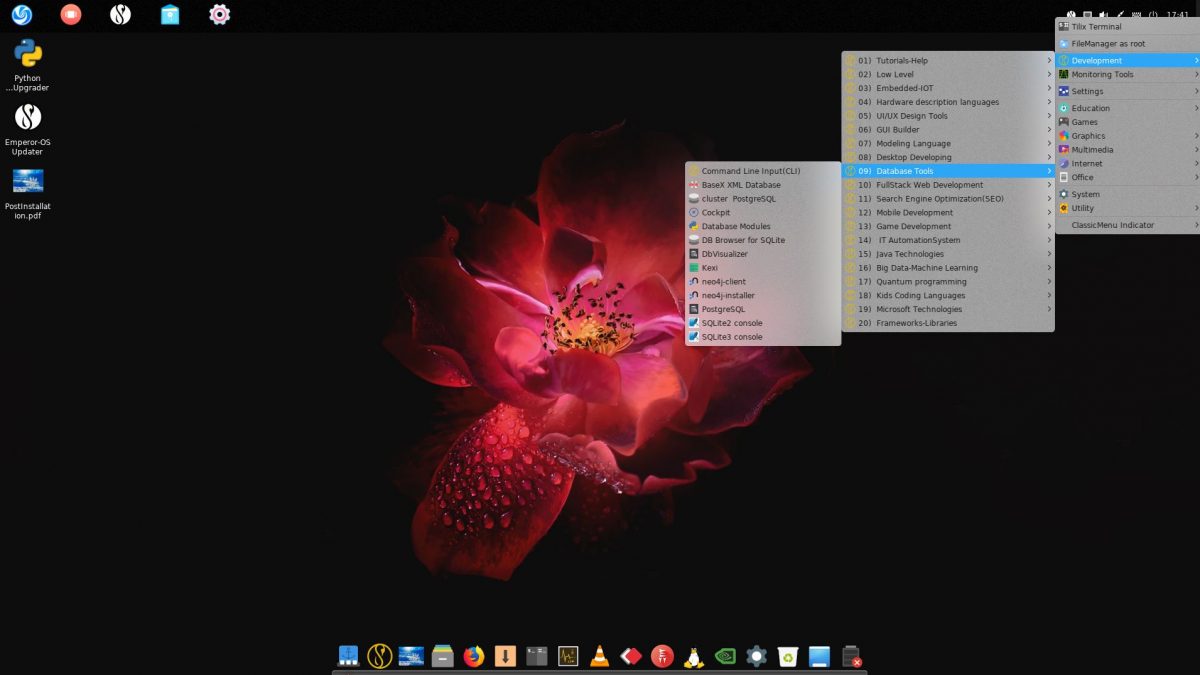Image resolution: width=1200 pixels, height=675 pixels.
Task: Open the Firefox icon in the dock
Action: point(474,656)
